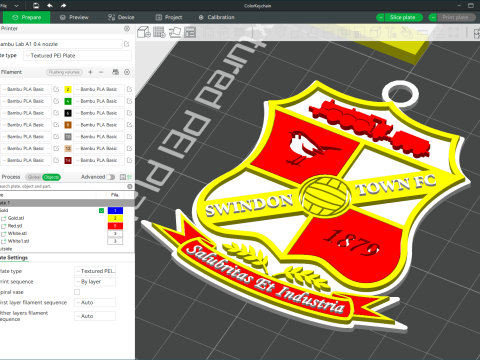
Task: Switch to the Preview tab
Action: tap(74, 17)
